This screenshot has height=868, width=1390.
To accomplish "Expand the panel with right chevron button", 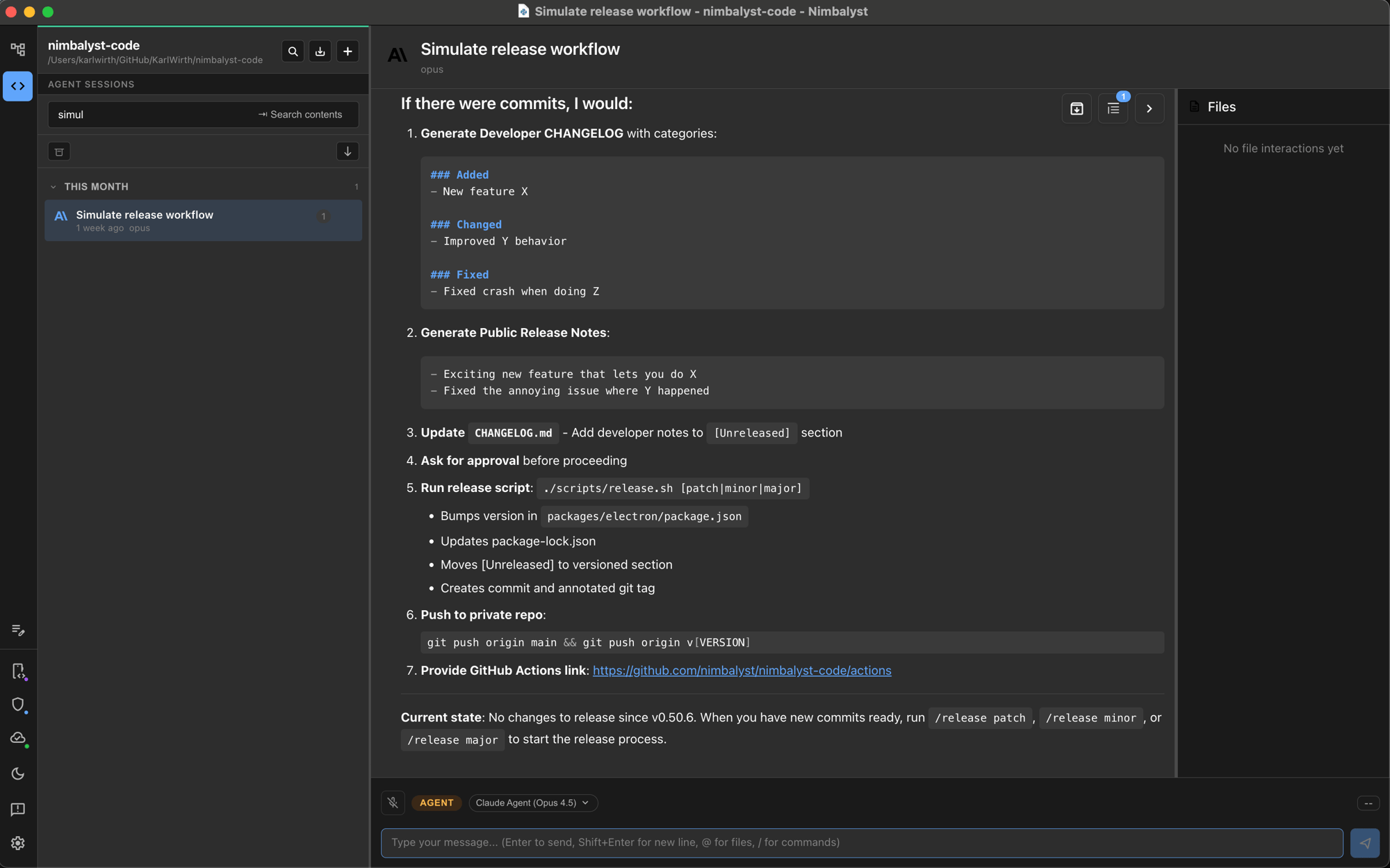I will (1149, 108).
